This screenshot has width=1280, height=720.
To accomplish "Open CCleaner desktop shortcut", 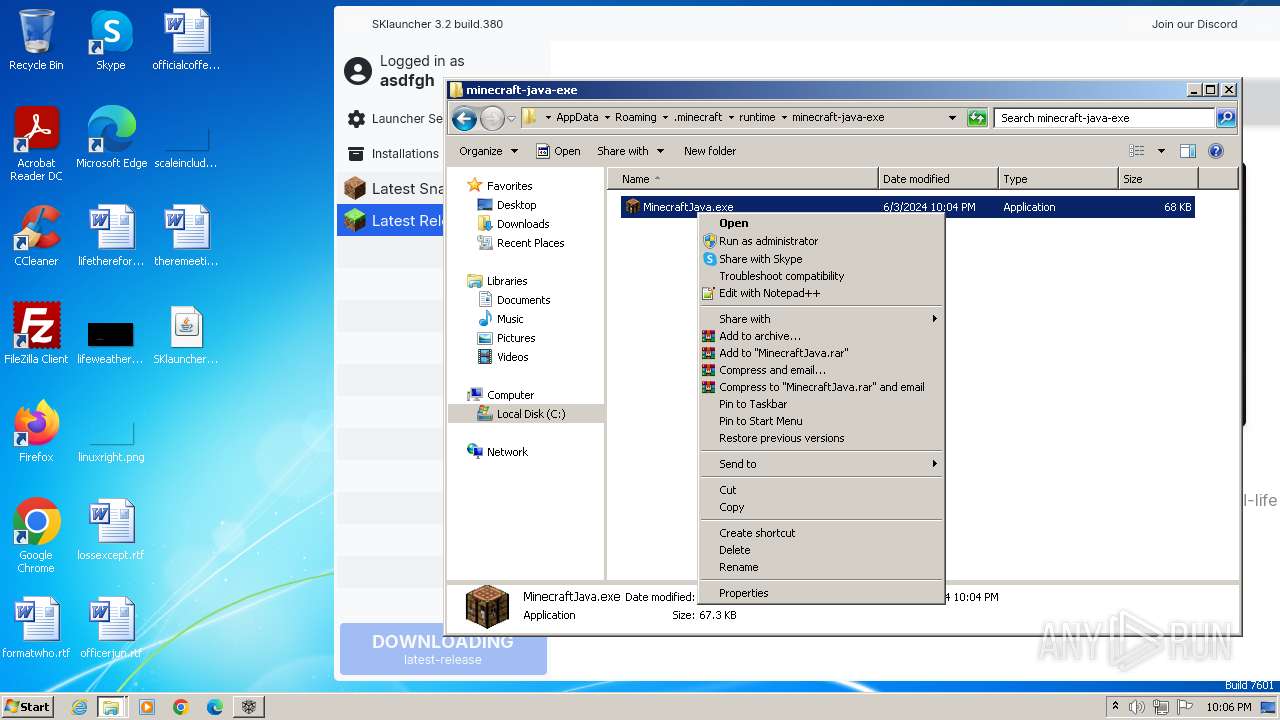I will (36, 236).
